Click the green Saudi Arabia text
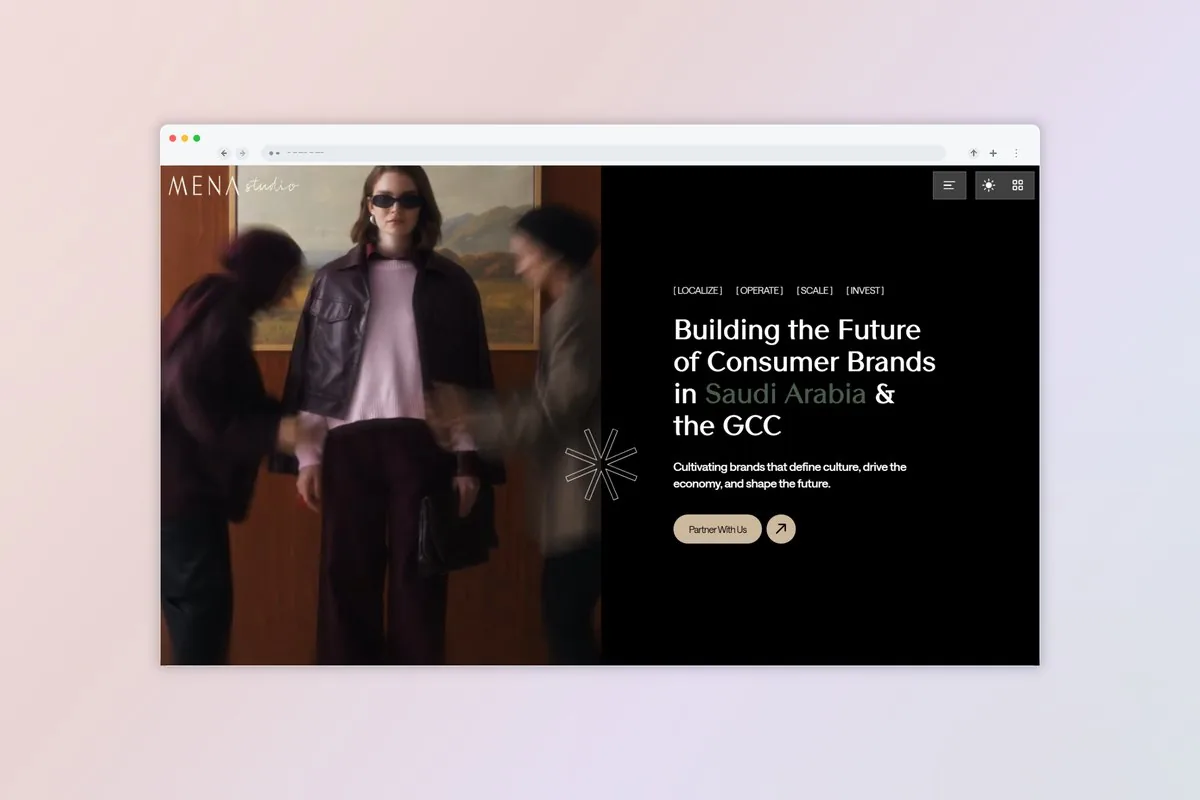This screenshot has height=800, width=1200. pyautogui.click(x=785, y=393)
